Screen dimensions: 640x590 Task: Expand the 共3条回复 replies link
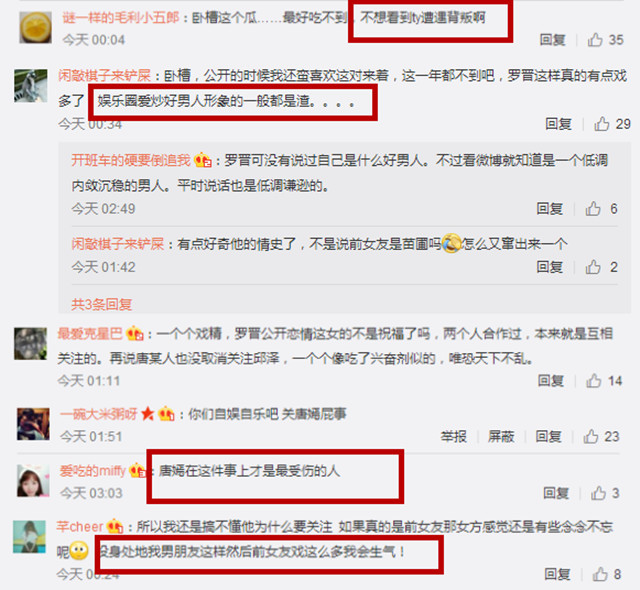102,304
